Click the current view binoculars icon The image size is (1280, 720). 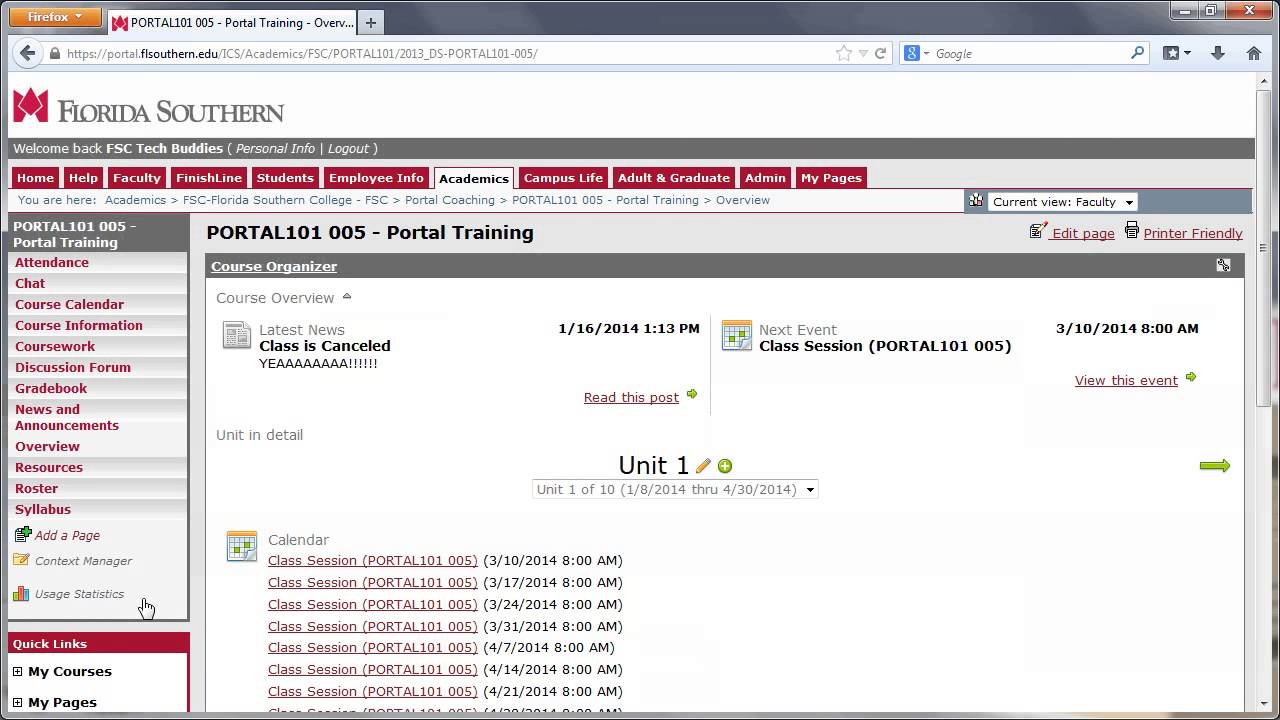tap(976, 200)
